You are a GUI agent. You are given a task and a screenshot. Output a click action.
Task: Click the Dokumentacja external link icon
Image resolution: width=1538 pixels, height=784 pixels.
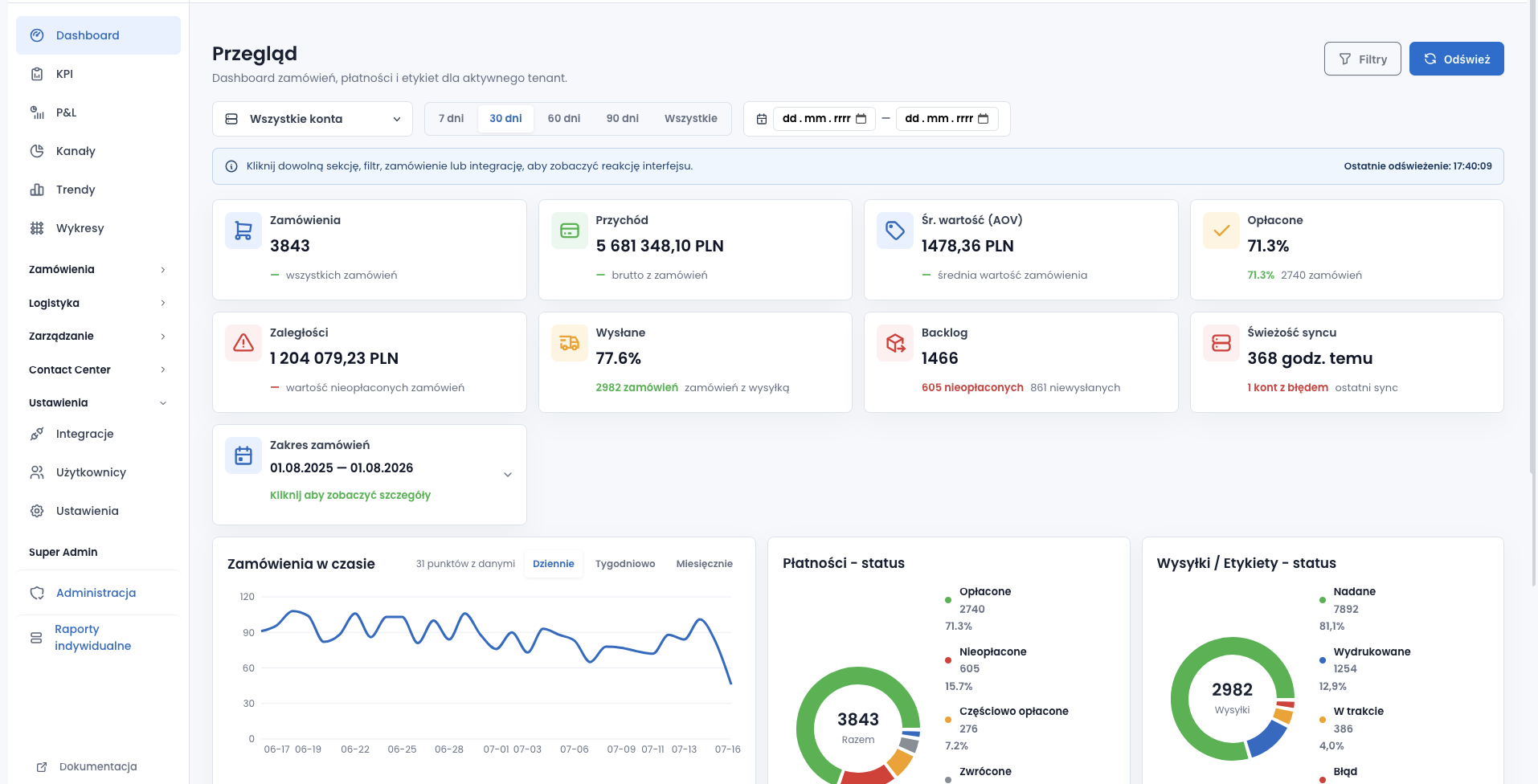42,767
